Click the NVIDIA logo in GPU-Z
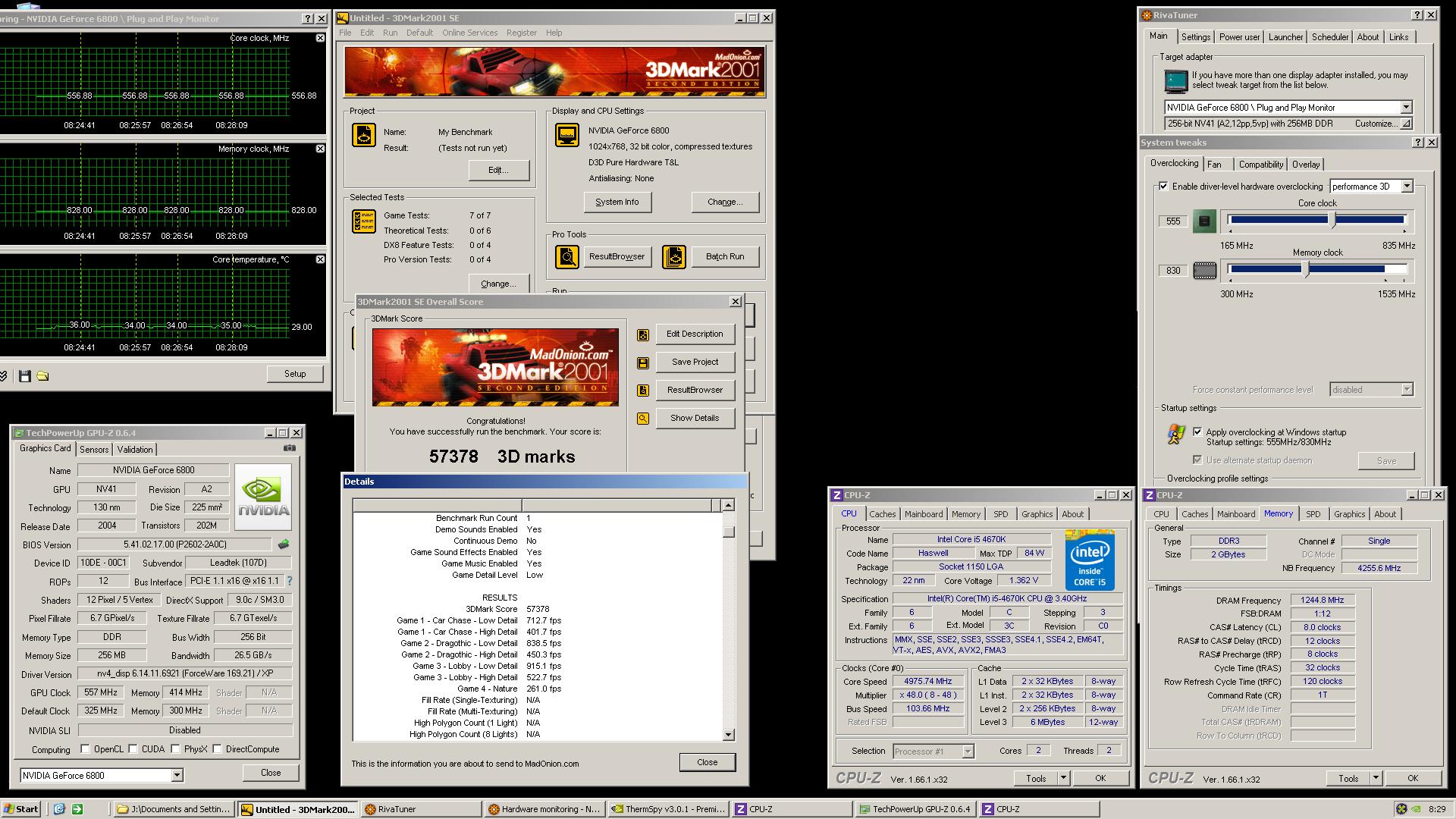The height and width of the screenshot is (819, 1456). [263, 497]
